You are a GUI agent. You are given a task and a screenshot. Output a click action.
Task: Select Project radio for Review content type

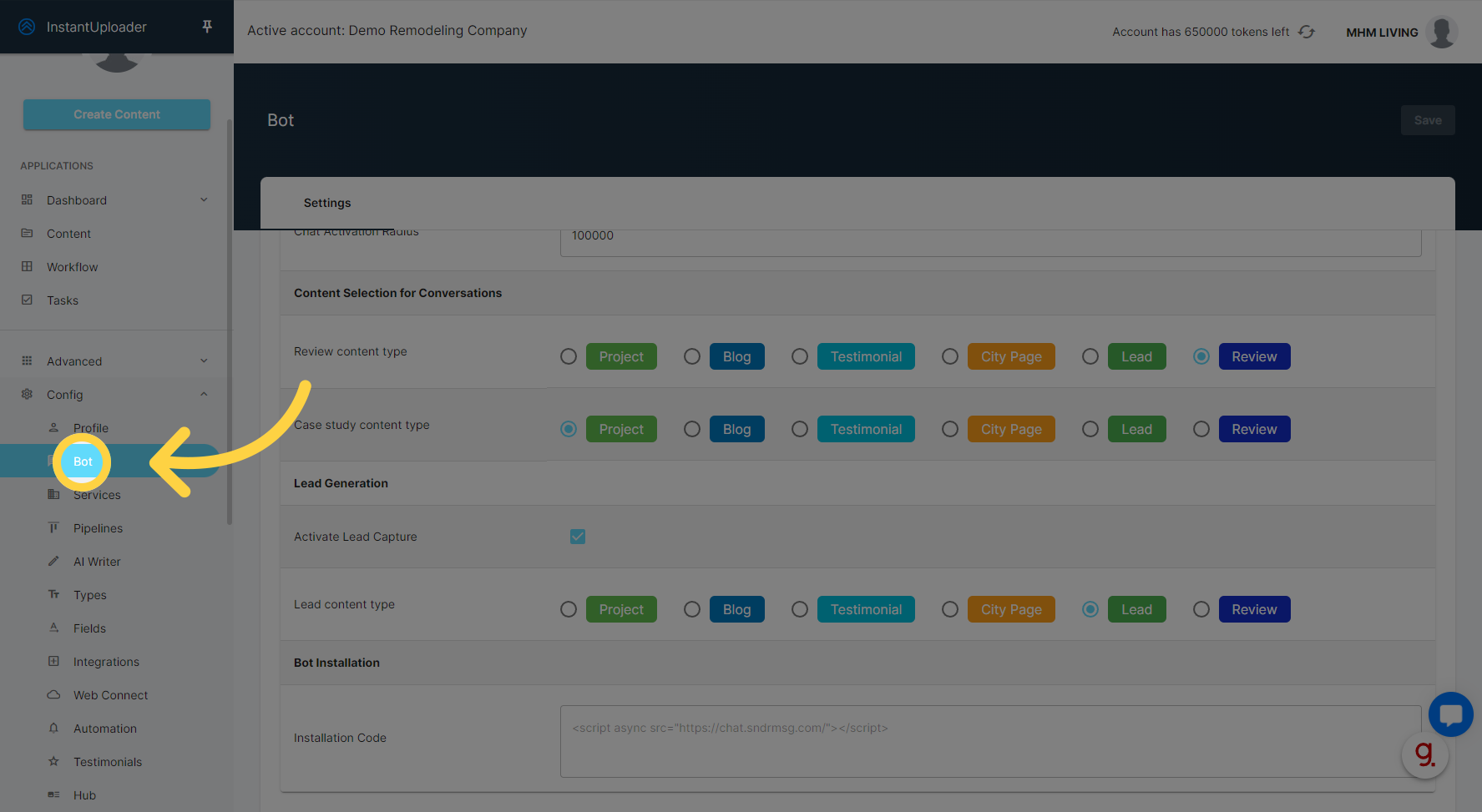click(x=569, y=356)
